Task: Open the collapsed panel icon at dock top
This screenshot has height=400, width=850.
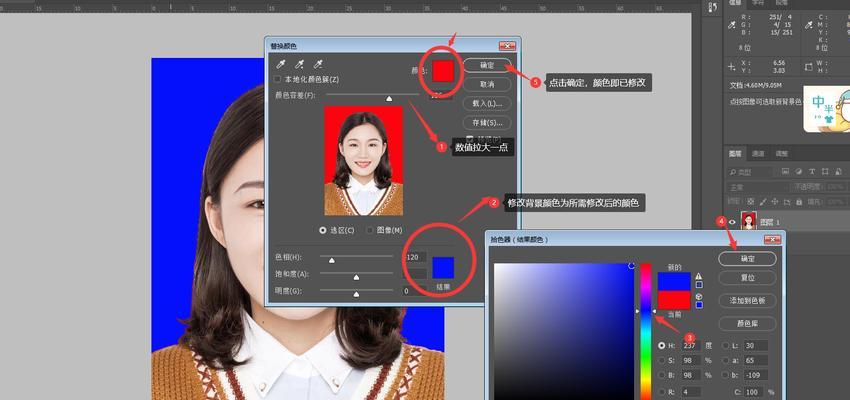Action: (x=713, y=7)
